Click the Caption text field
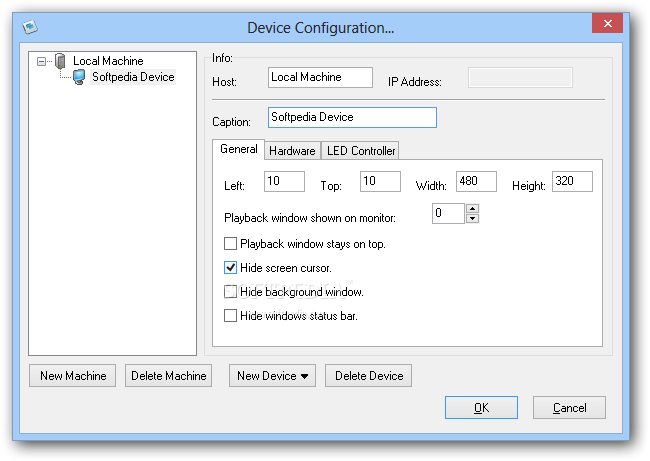The image size is (650, 461). click(x=352, y=117)
